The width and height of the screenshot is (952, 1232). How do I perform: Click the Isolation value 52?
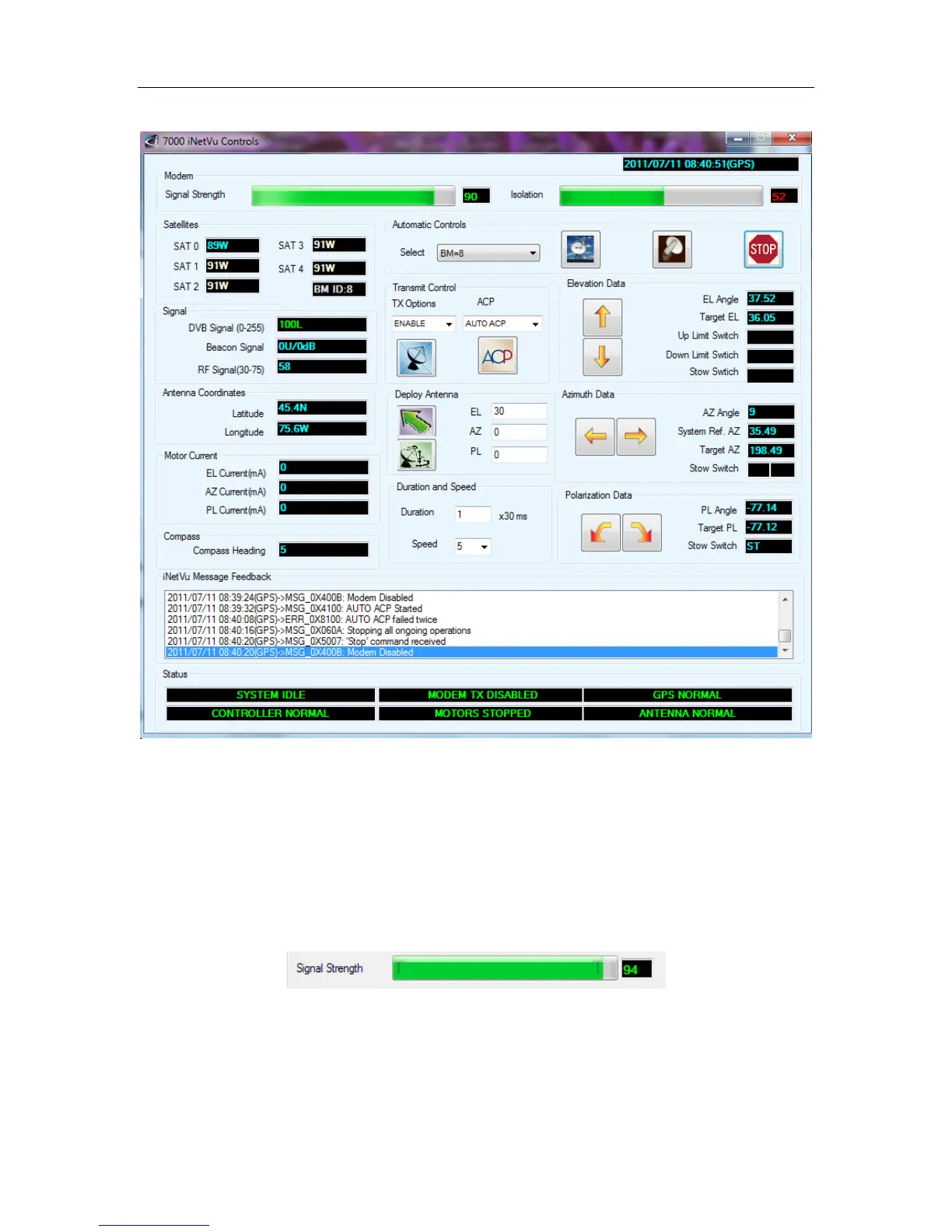(x=784, y=197)
